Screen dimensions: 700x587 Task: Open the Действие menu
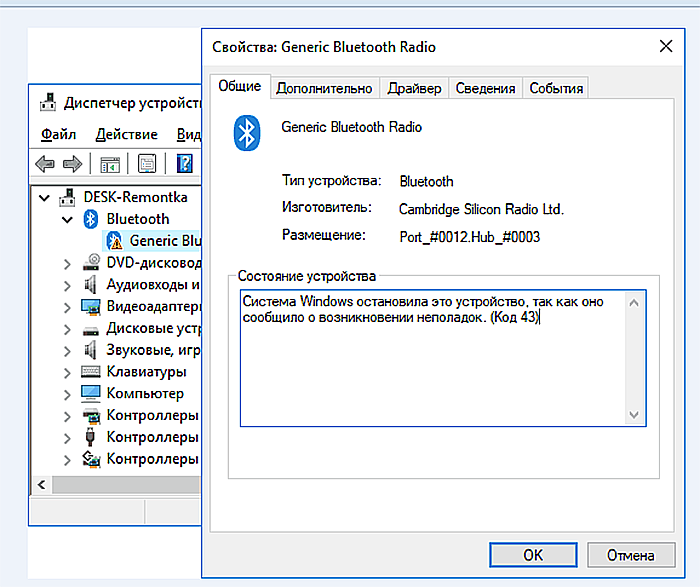(x=126, y=134)
